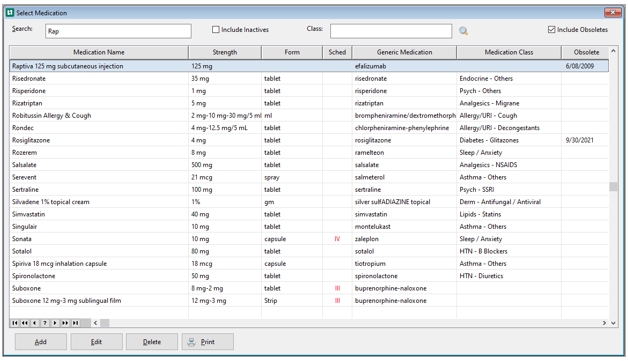Jump to first record with navigator icon
Viewport: 628px width, 361px height.
coord(15,323)
